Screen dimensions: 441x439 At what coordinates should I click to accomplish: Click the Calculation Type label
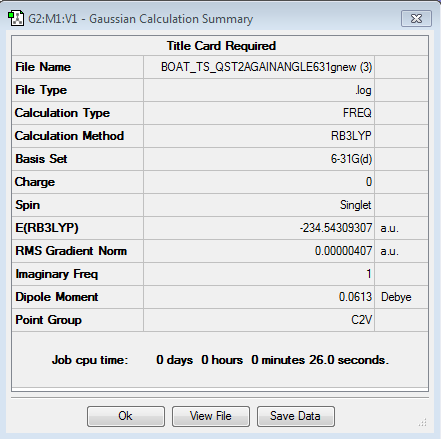[62, 113]
